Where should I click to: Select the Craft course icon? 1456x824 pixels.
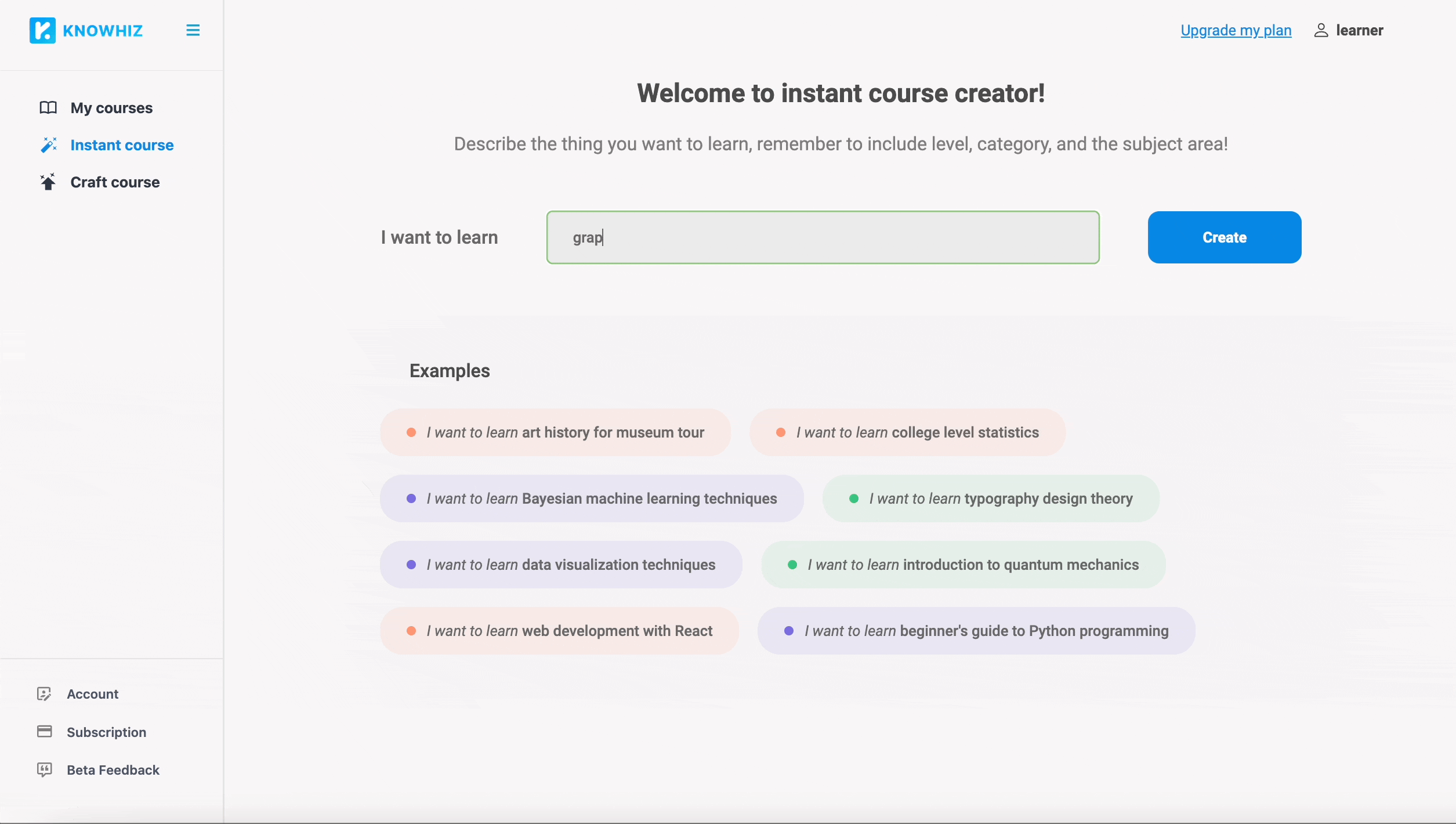click(48, 182)
